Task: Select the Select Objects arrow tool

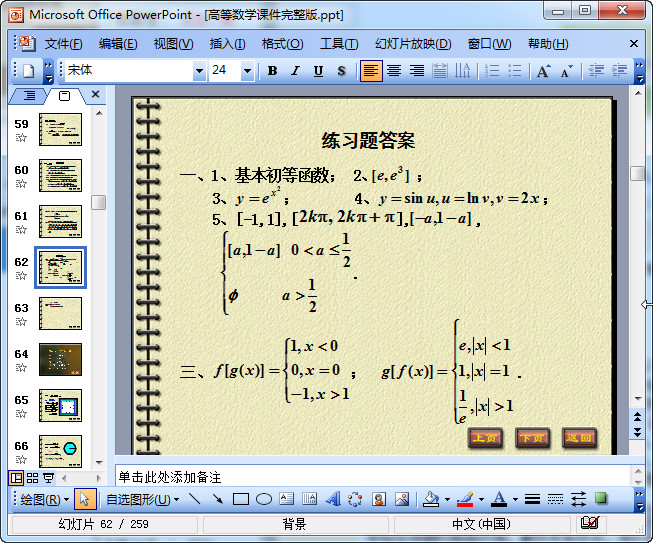Action: click(x=85, y=499)
